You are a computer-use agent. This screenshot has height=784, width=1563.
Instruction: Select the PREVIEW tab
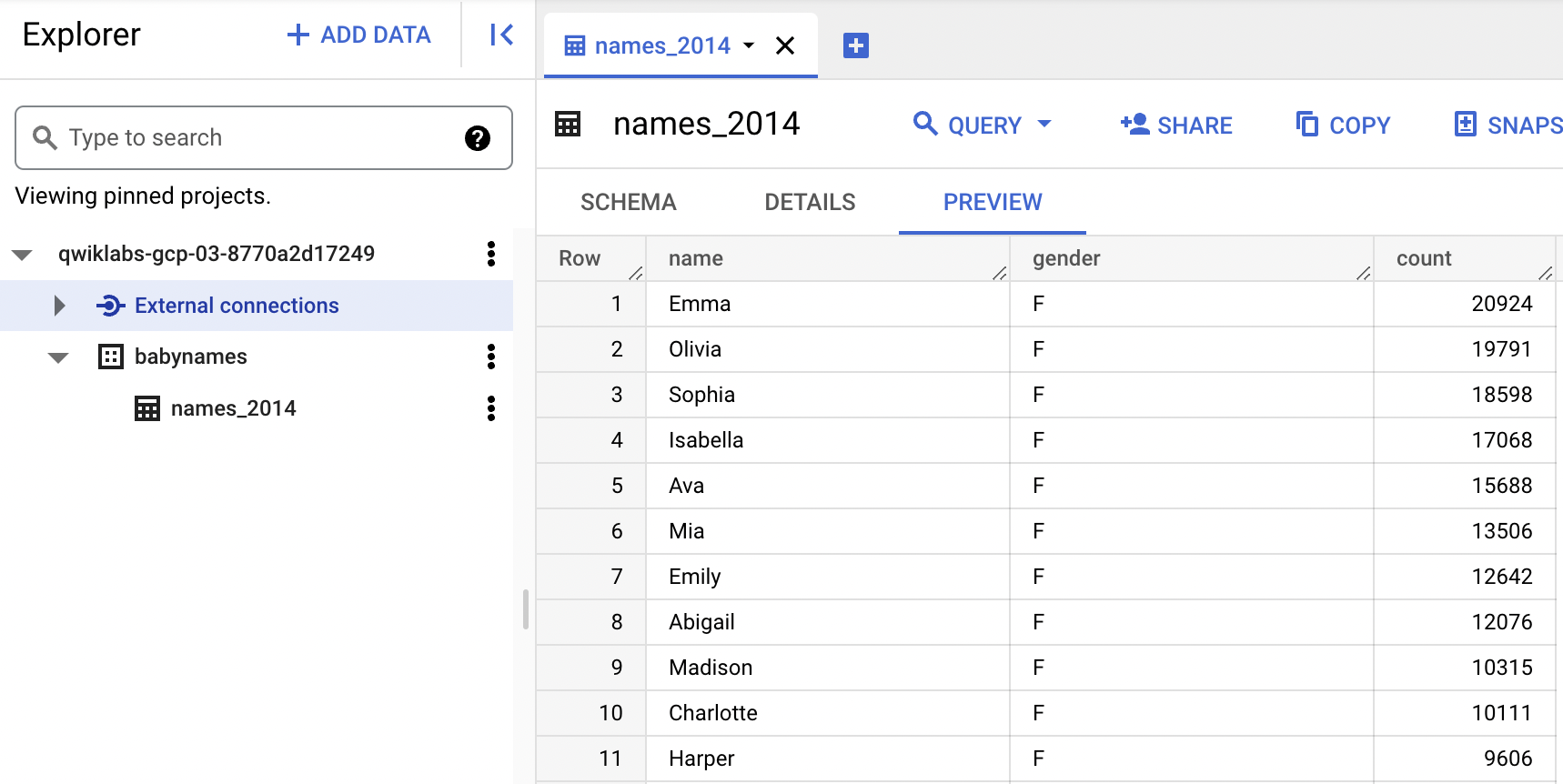tap(993, 202)
